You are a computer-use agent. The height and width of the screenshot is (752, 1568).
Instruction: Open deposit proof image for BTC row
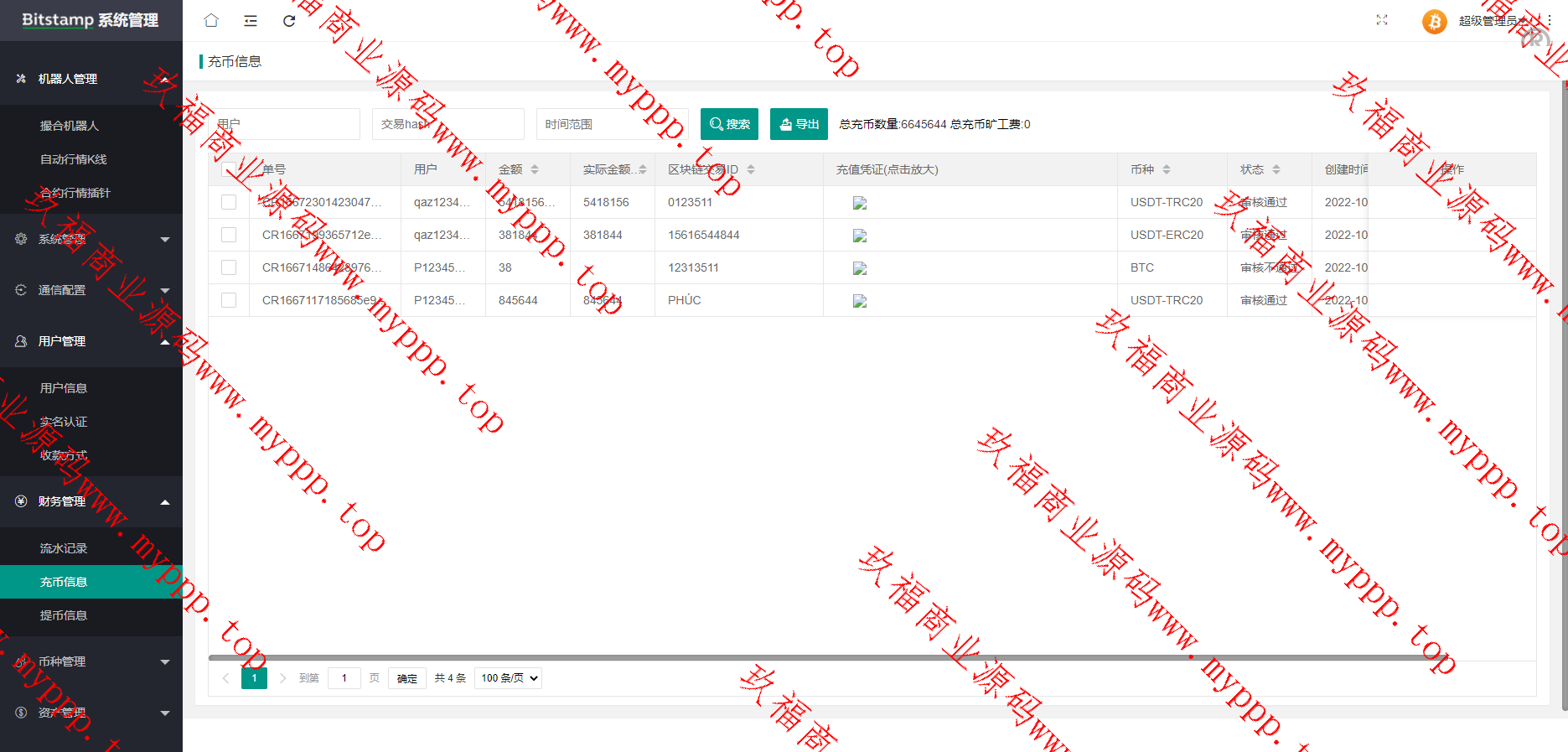pyautogui.click(x=859, y=268)
